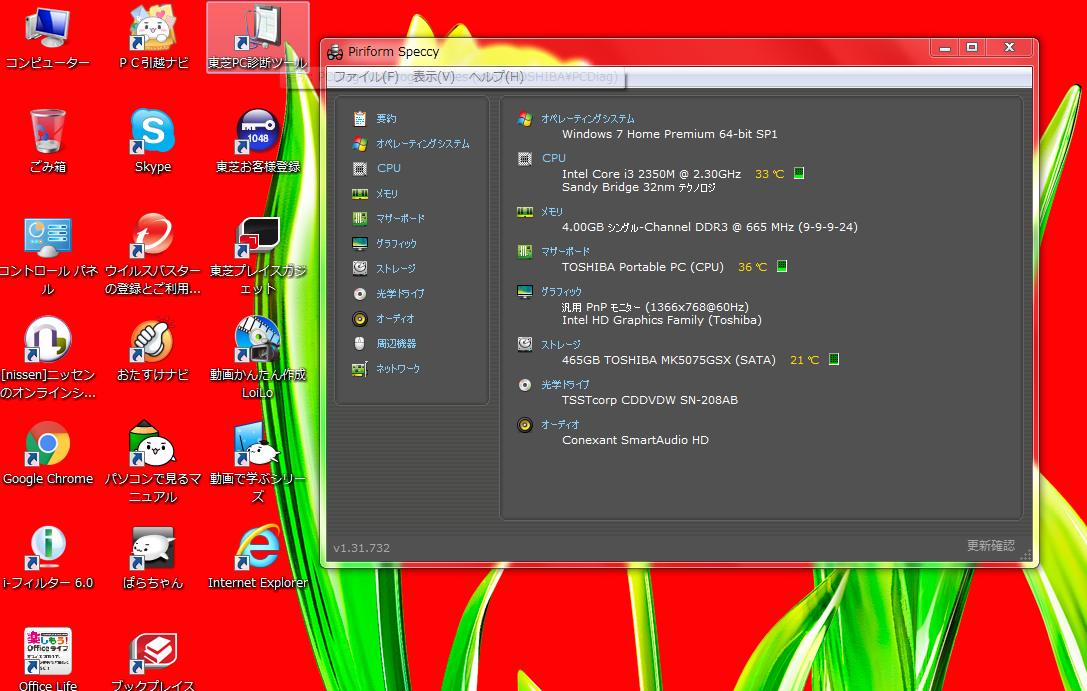Click the 更新確認 update check link
This screenshot has width=1087, height=691.
pos(991,545)
